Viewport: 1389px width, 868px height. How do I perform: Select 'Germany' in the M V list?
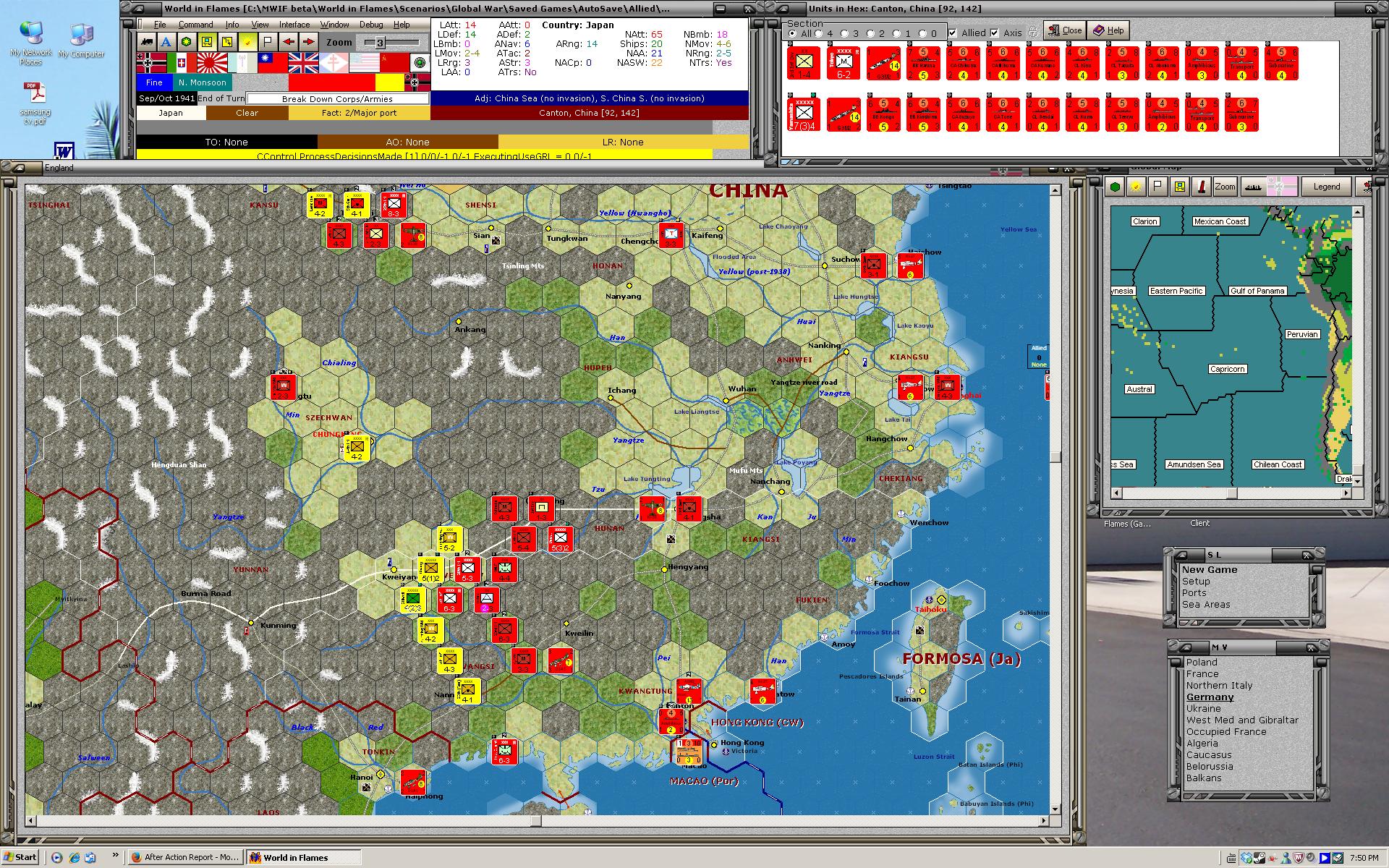[x=1210, y=697]
